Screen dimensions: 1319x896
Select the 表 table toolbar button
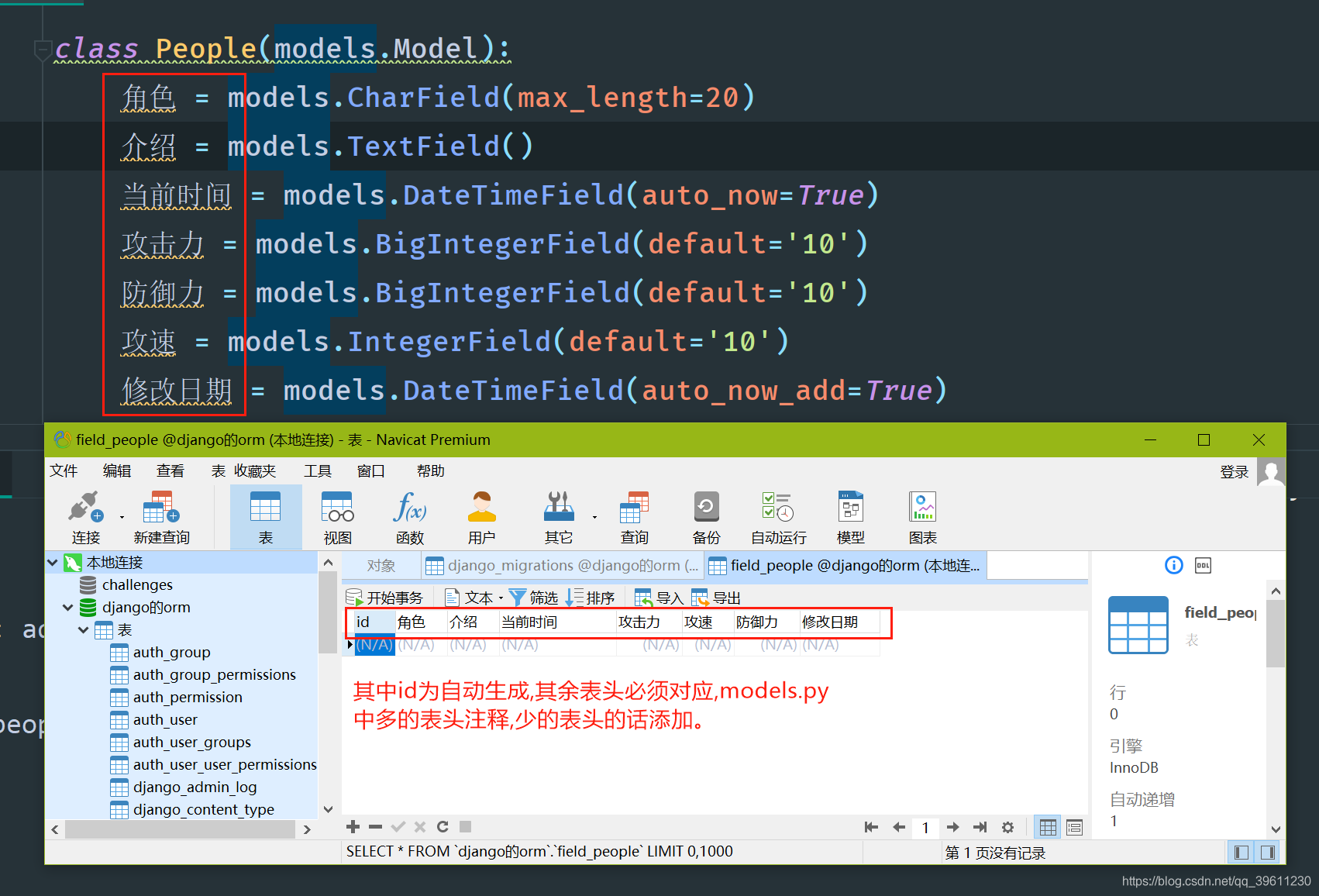266,517
